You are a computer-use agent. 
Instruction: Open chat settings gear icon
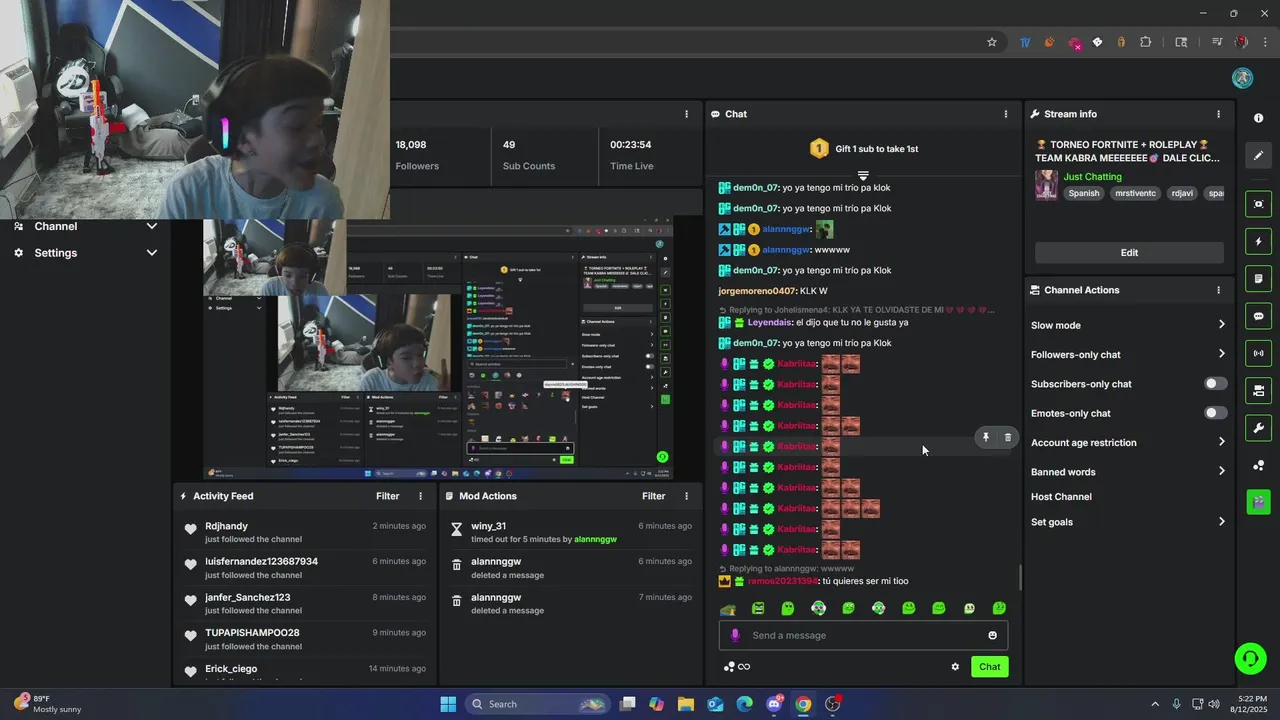pyautogui.click(x=955, y=667)
